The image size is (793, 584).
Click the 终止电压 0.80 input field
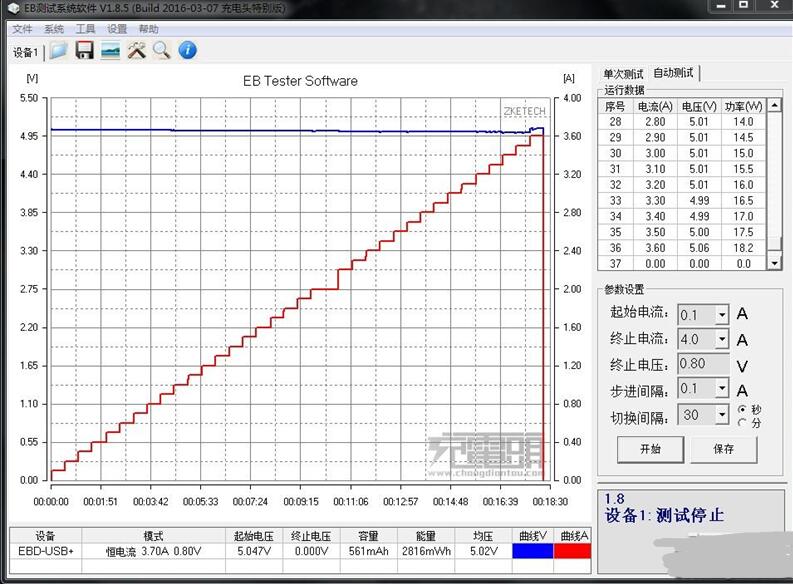pyautogui.click(x=704, y=365)
